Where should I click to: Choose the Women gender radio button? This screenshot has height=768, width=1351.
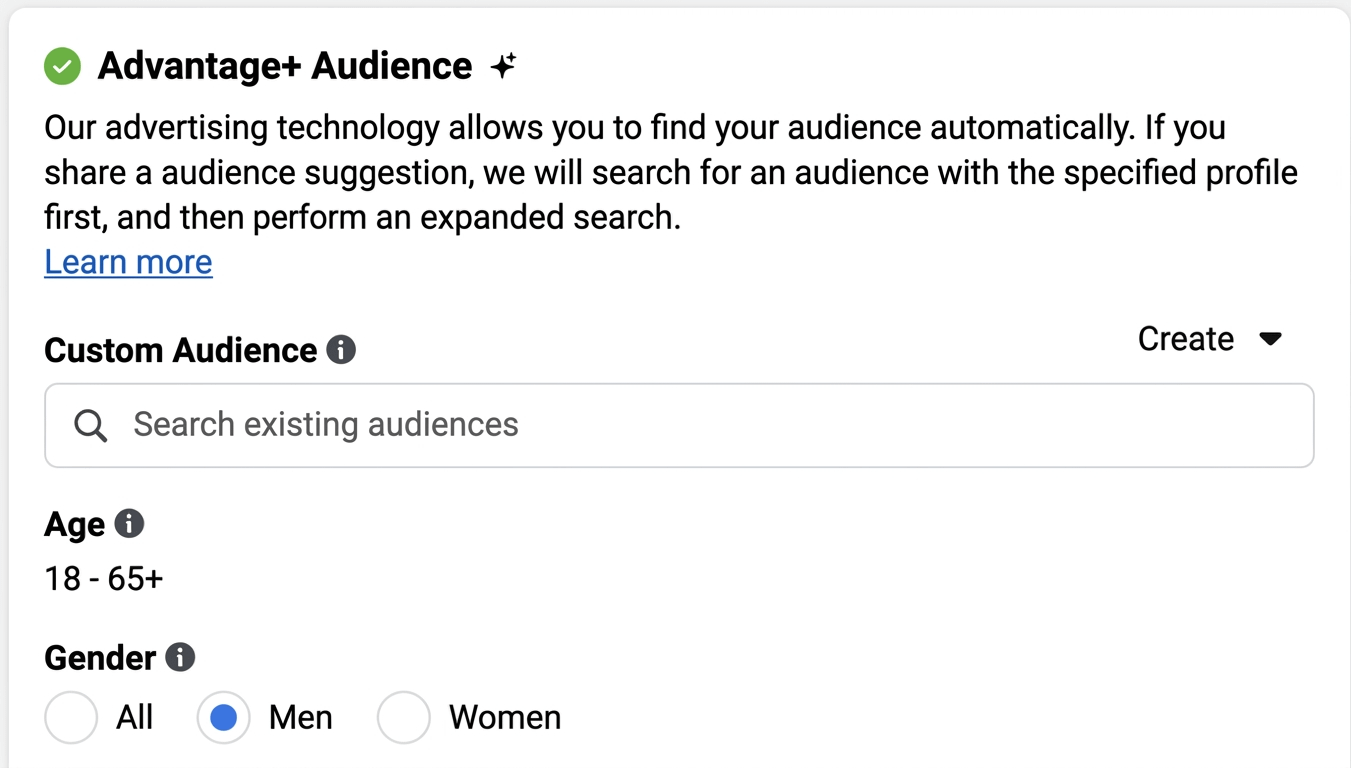point(403,717)
